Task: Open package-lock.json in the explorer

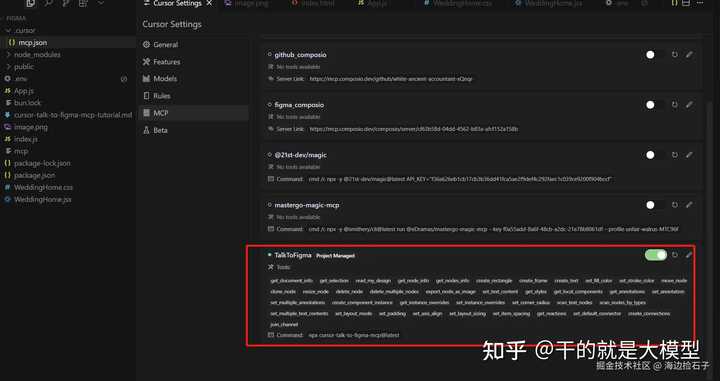Action: 68,163
